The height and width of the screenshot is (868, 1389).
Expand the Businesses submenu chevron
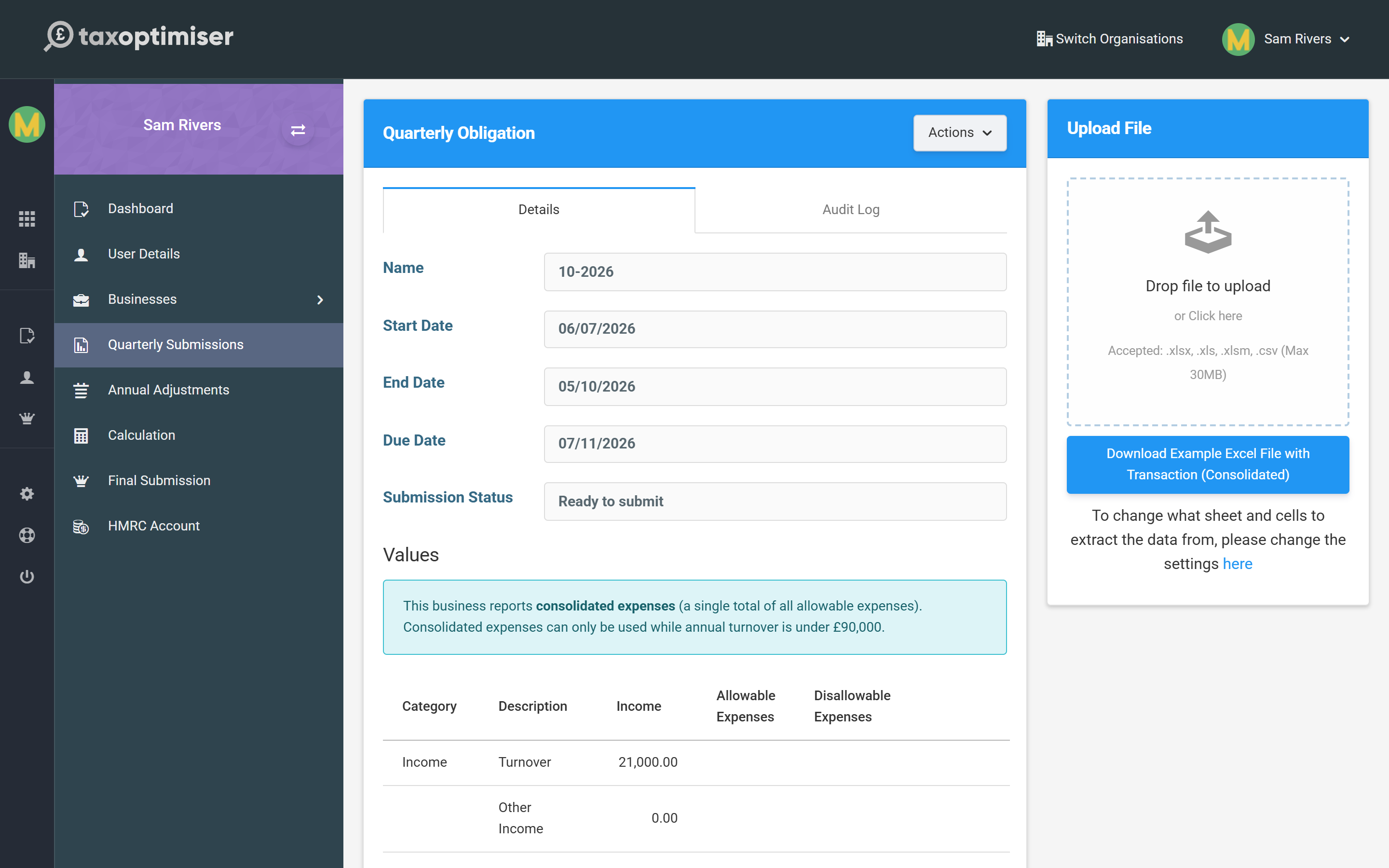(x=320, y=299)
